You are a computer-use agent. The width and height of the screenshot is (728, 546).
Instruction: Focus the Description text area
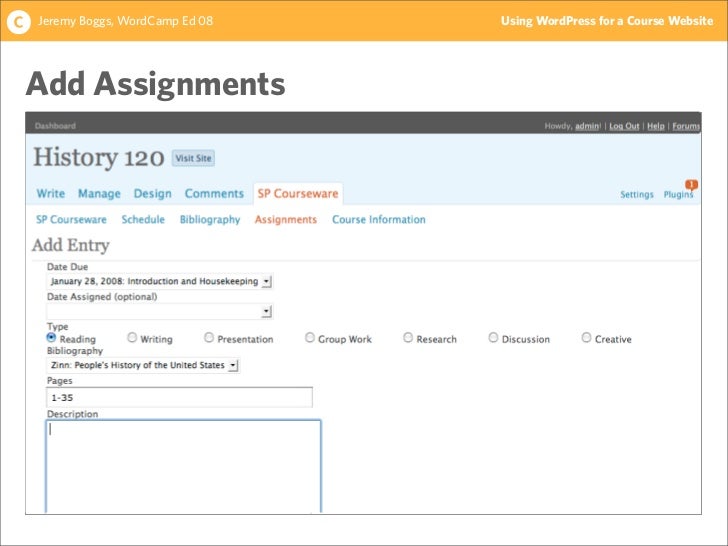(x=183, y=466)
